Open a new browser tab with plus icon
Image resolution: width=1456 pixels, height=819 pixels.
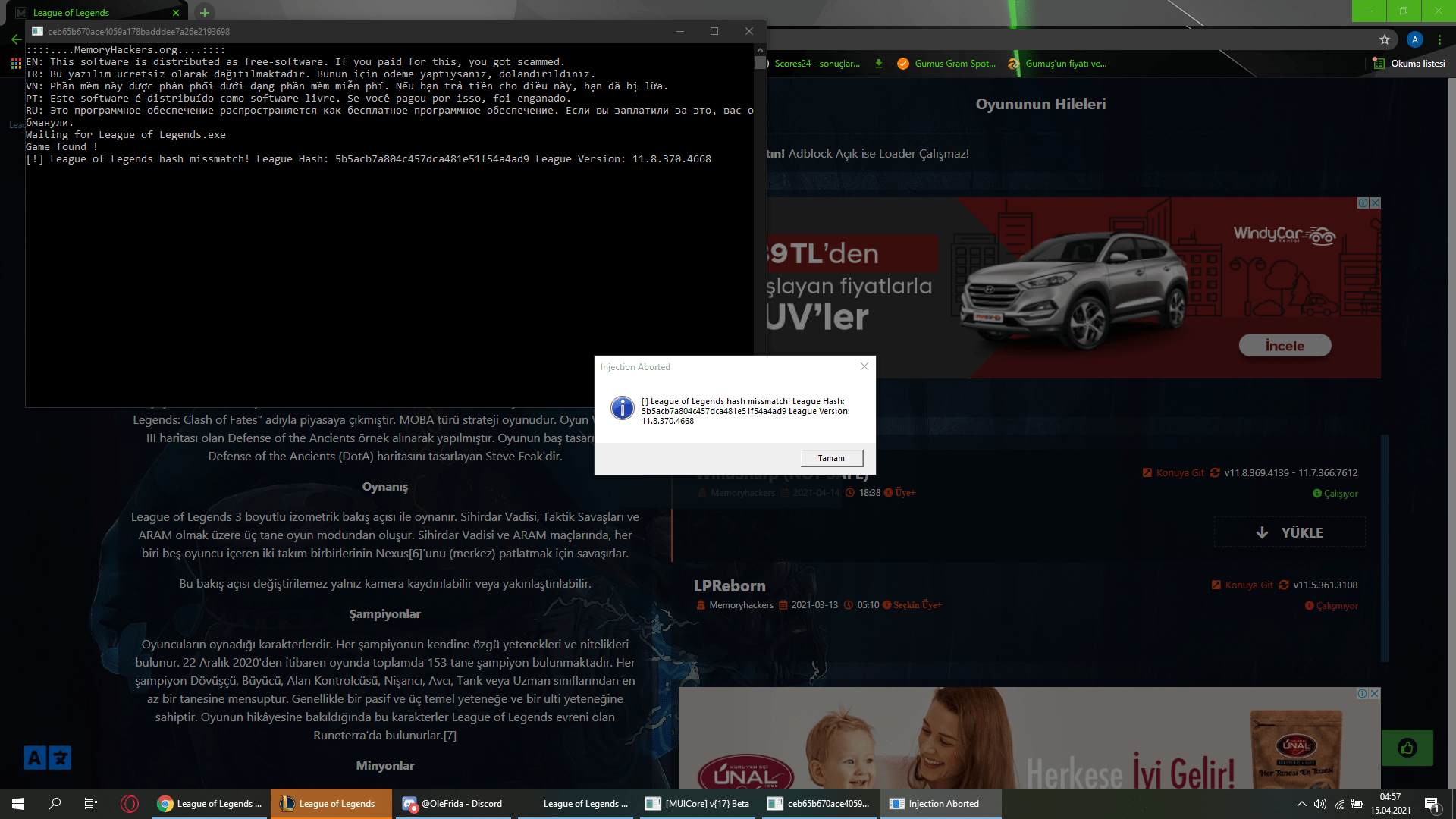pos(204,12)
